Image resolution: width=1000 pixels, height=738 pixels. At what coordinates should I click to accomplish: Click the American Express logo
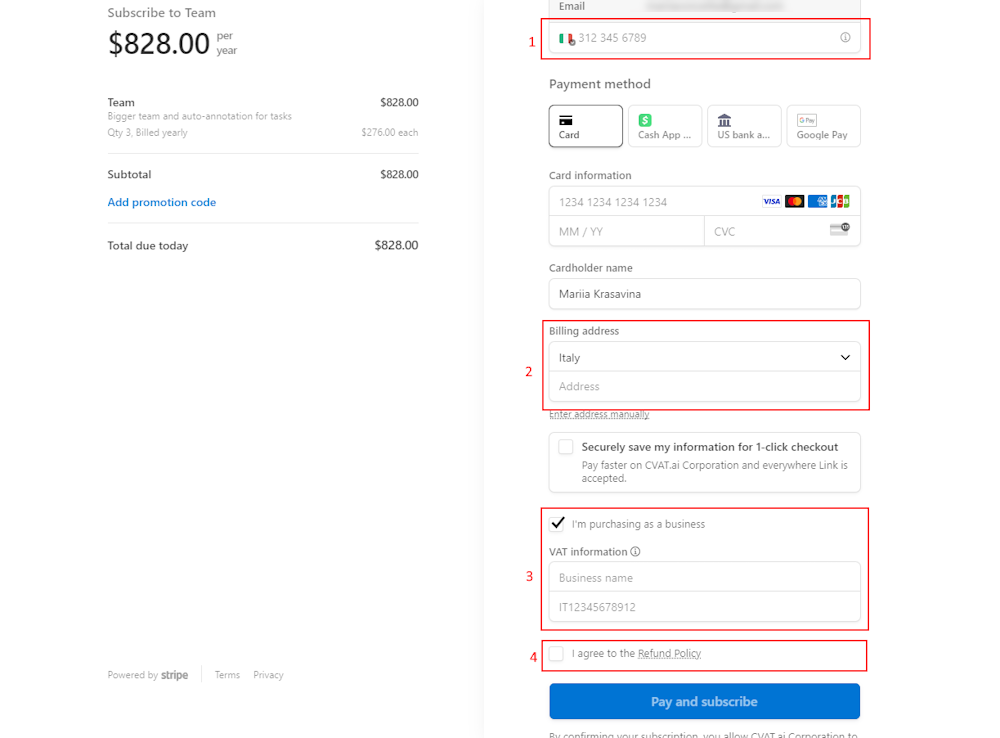click(x=817, y=201)
